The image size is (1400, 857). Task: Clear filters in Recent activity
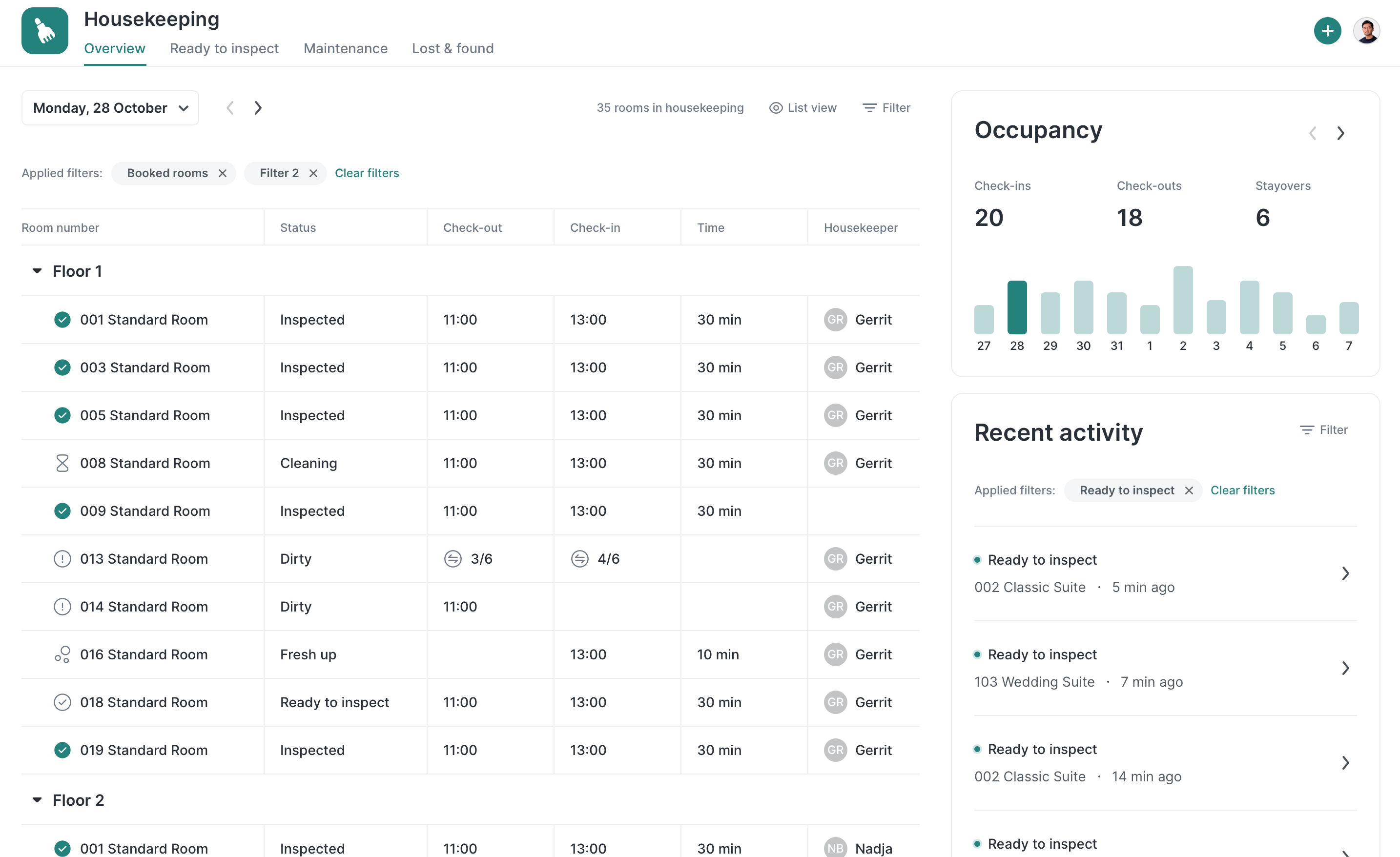click(1243, 490)
